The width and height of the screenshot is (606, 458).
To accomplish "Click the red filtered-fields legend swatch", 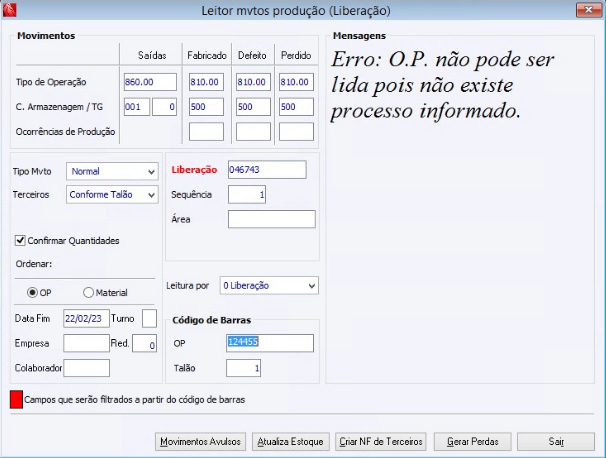I will (x=16, y=399).
